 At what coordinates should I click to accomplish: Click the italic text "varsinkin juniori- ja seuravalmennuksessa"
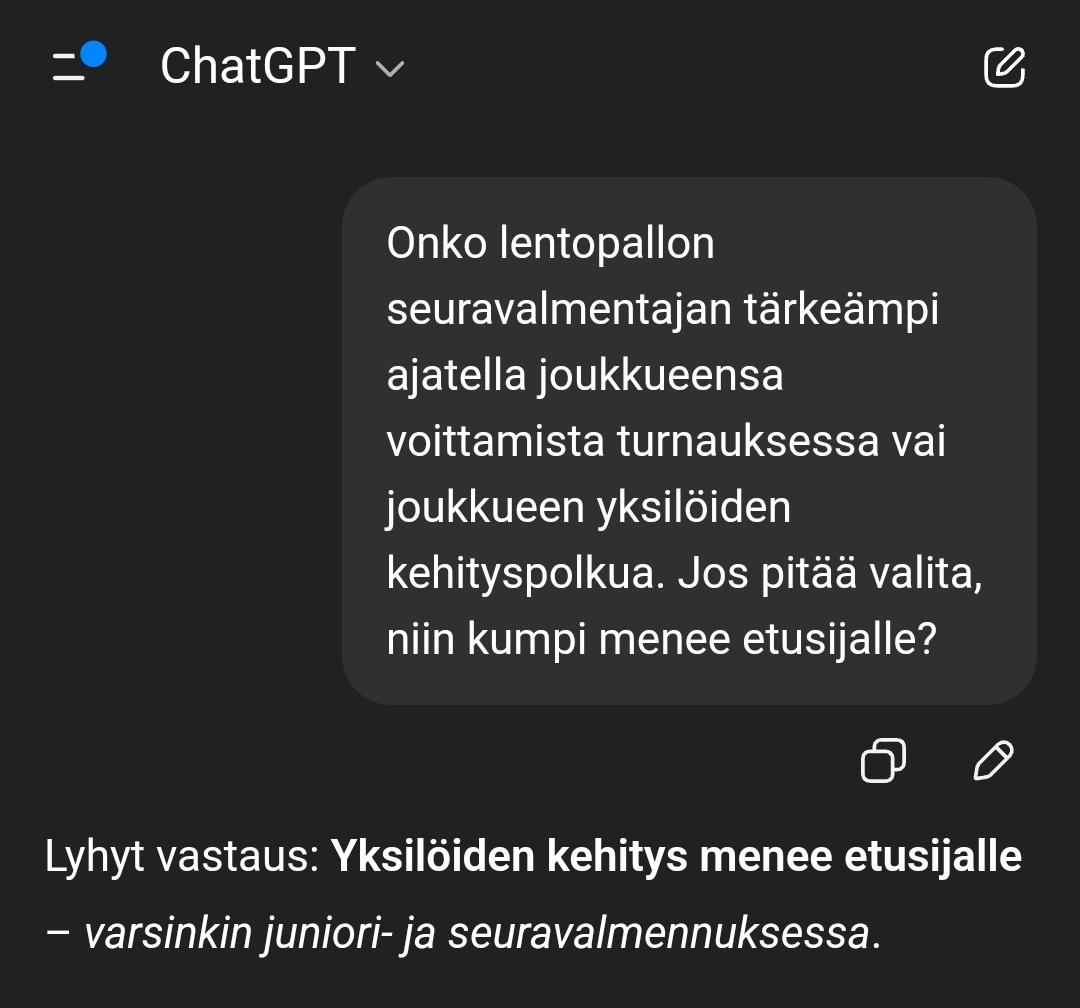476,934
